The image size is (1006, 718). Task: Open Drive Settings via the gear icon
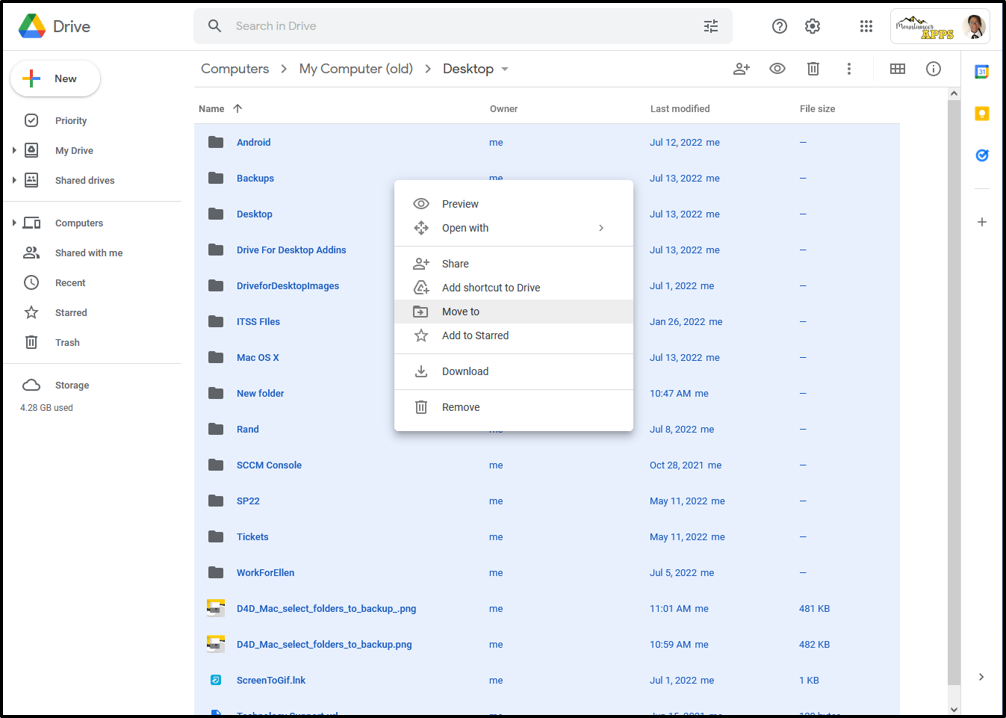[x=813, y=26]
